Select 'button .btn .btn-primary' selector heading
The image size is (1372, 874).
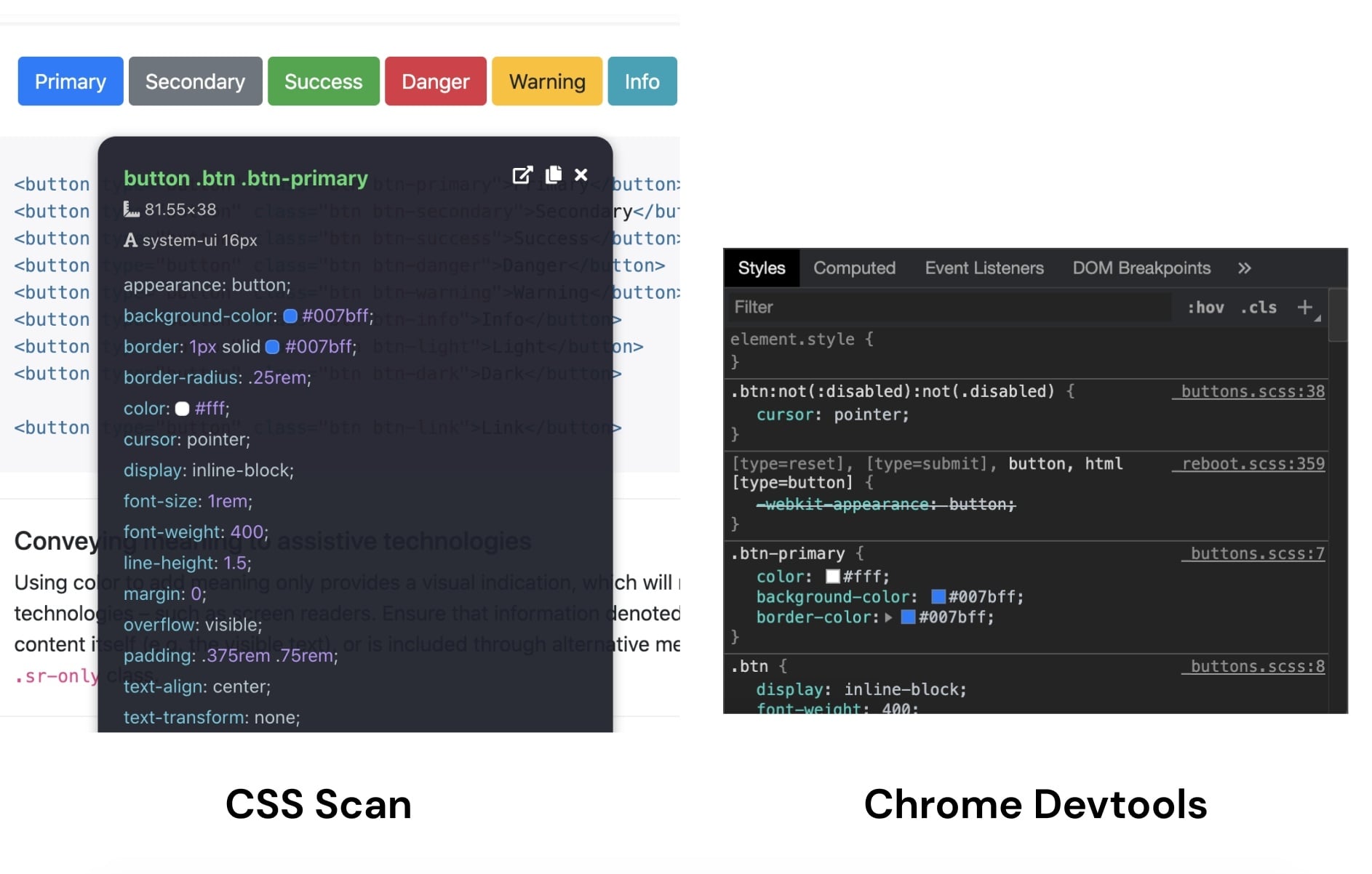246,178
